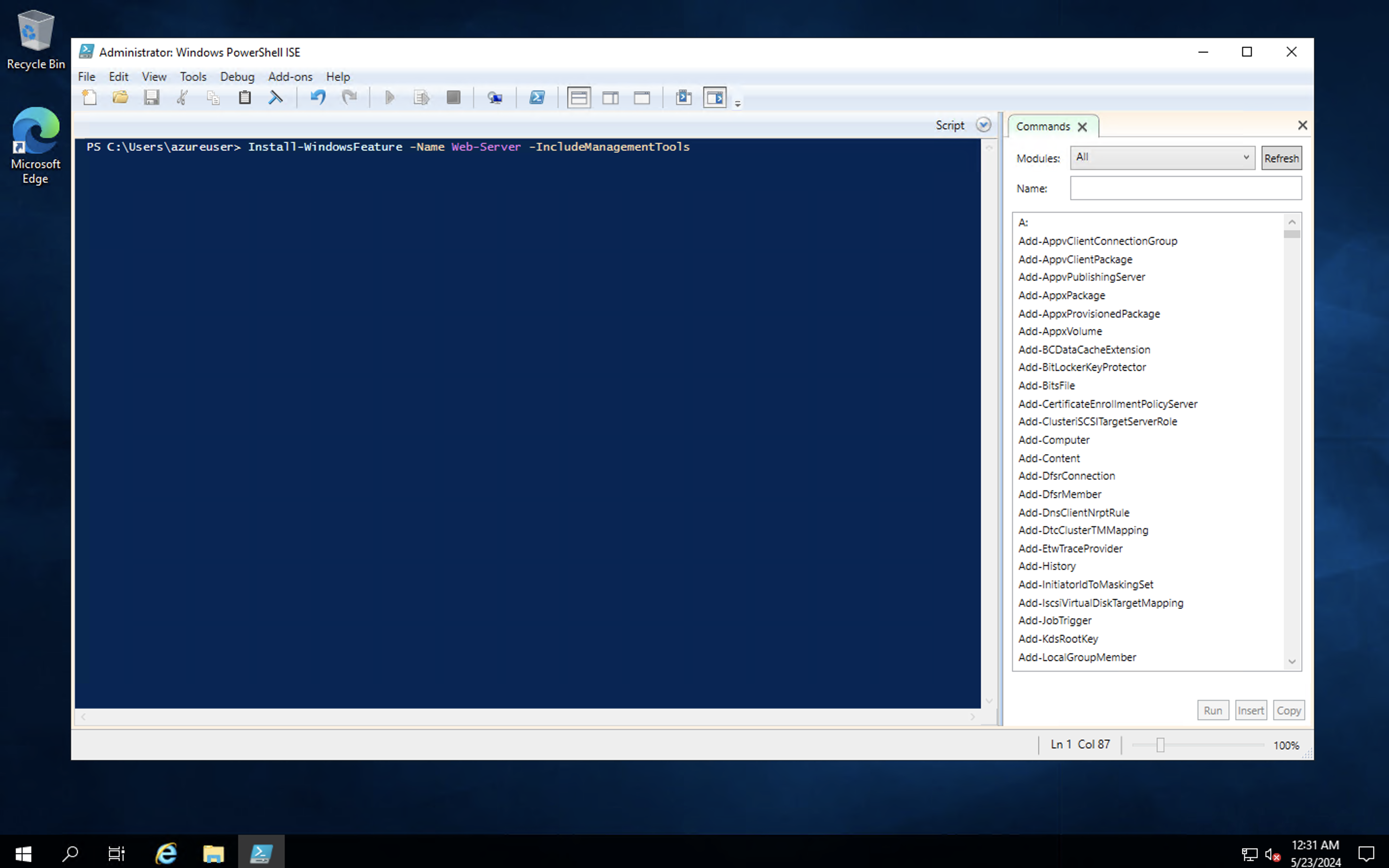The width and height of the screenshot is (1389, 868).
Task: Click the Clear Console Pane icon
Action: pyautogui.click(x=276, y=98)
